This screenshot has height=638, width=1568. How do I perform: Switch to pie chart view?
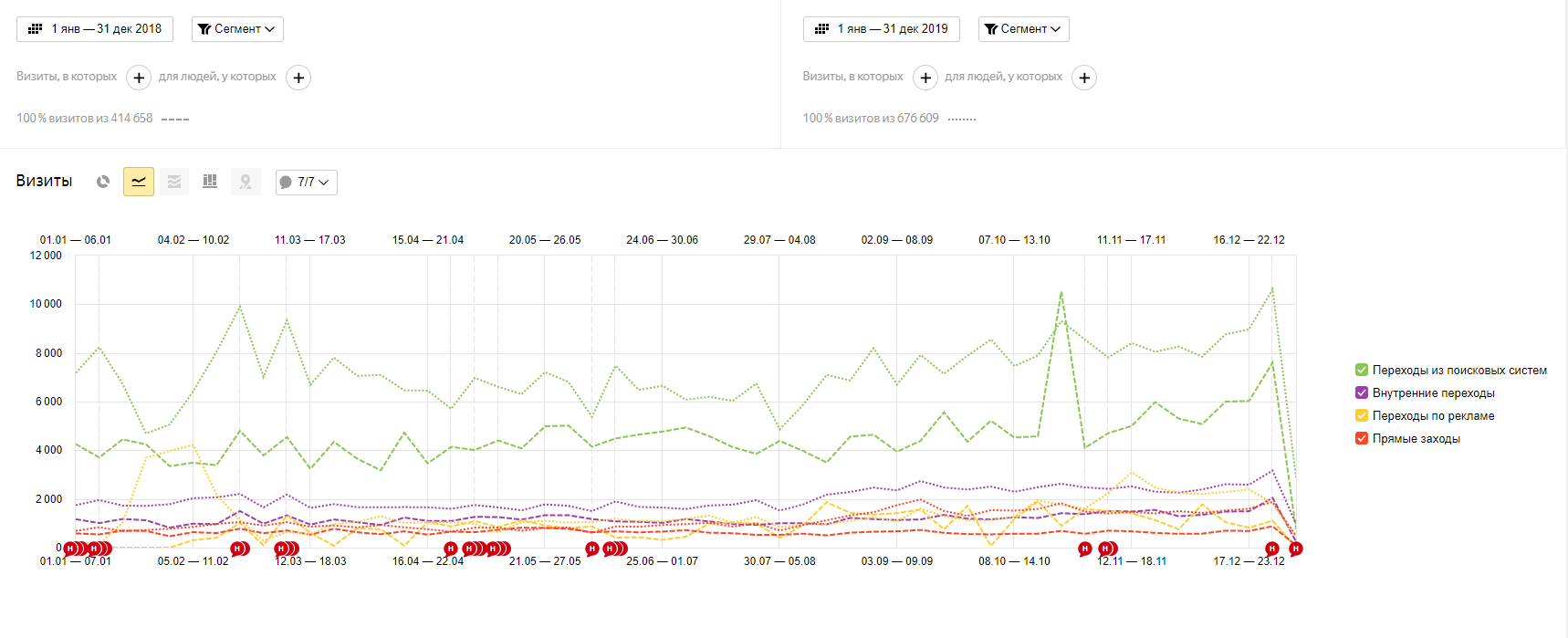(x=103, y=182)
